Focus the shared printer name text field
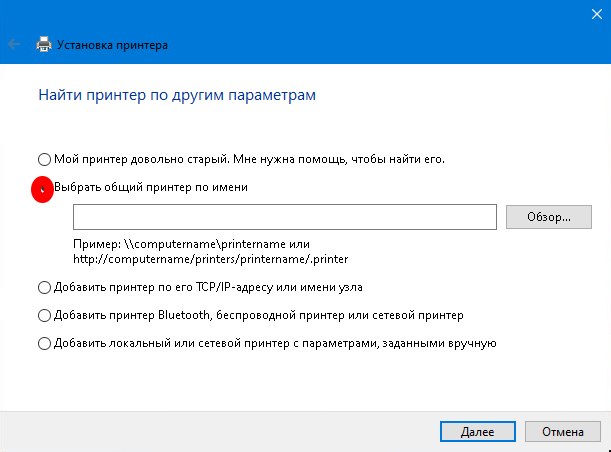 click(285, 217)
